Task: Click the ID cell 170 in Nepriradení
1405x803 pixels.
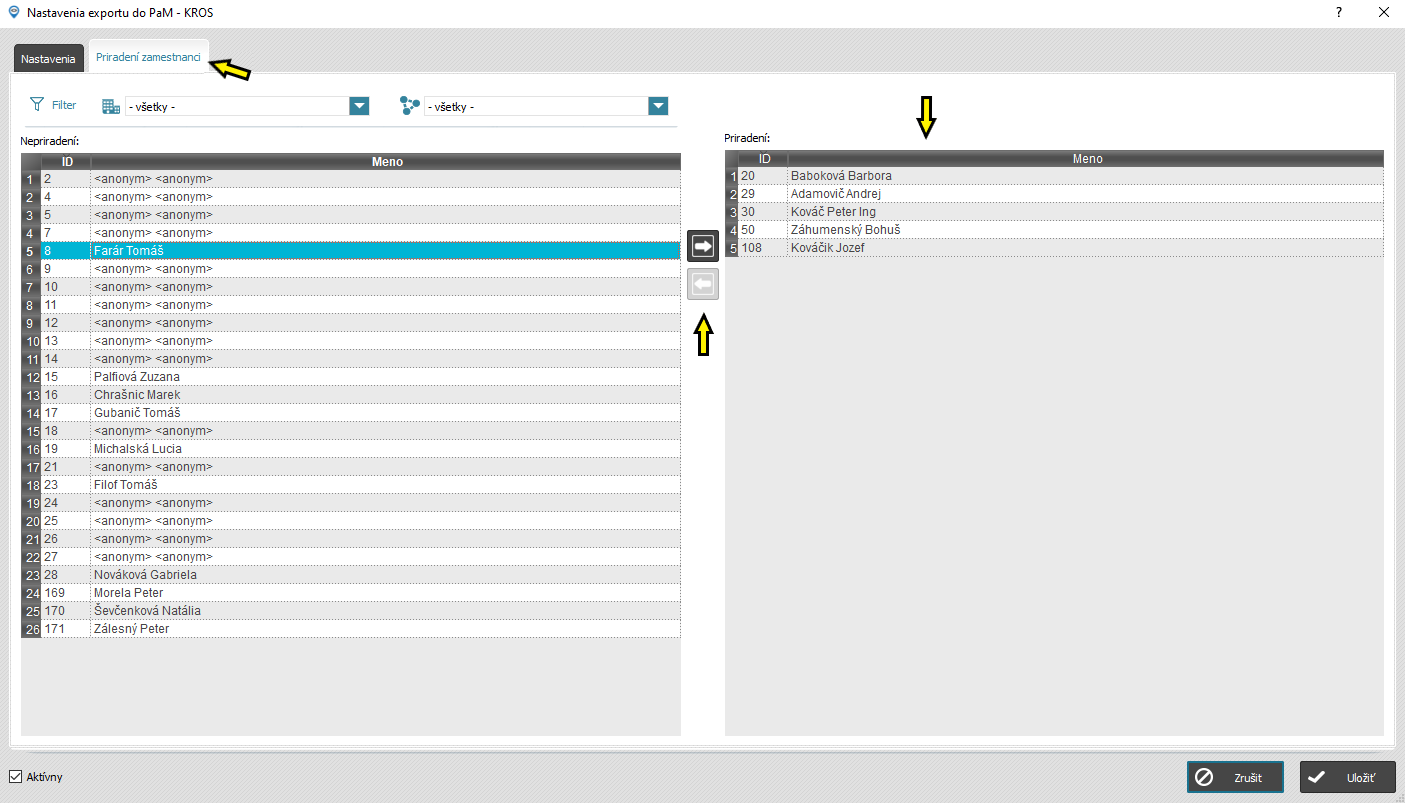Action: (66, 611)
